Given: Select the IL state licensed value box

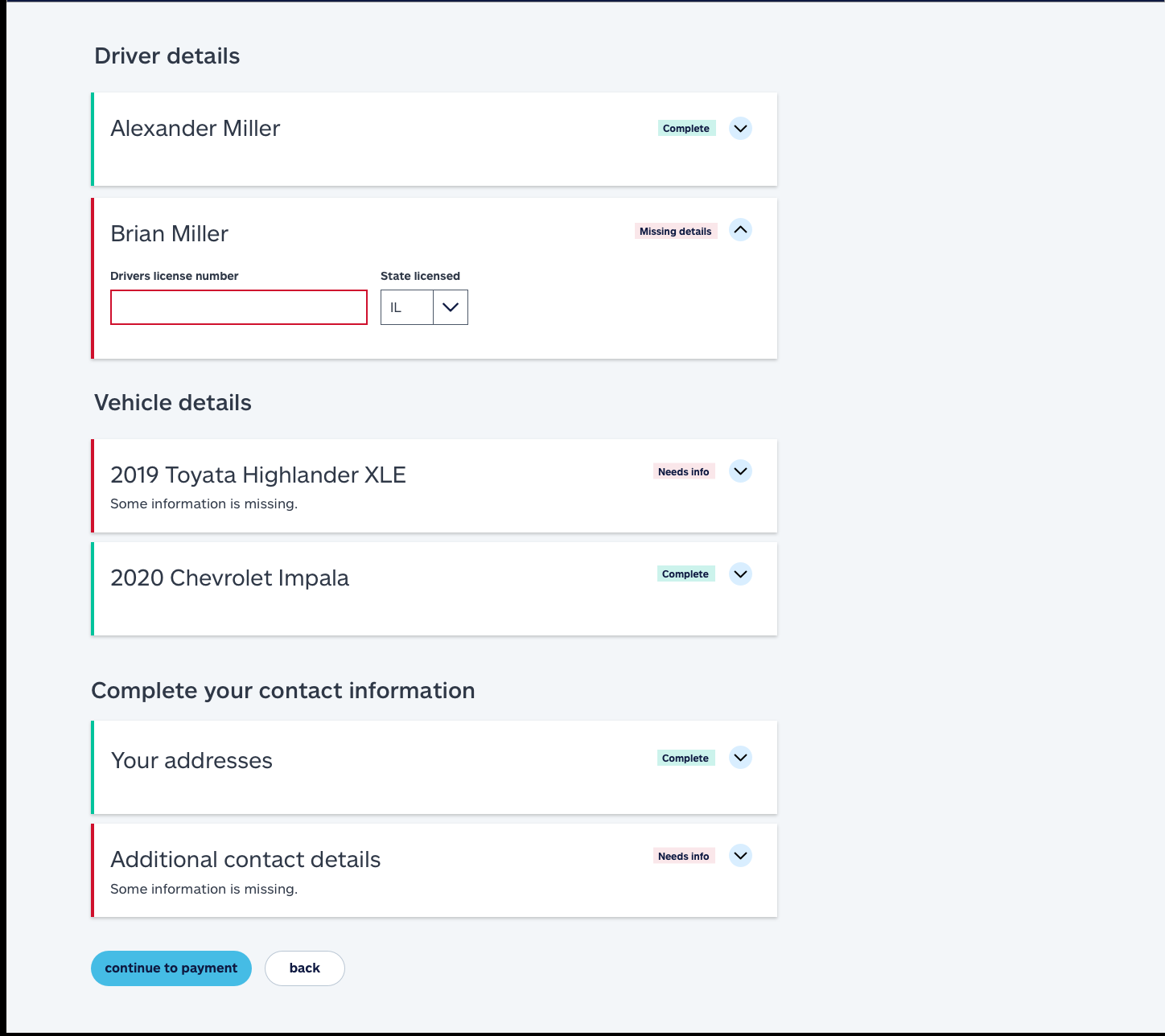Looking at the screenshot, I should coord(407,307).
